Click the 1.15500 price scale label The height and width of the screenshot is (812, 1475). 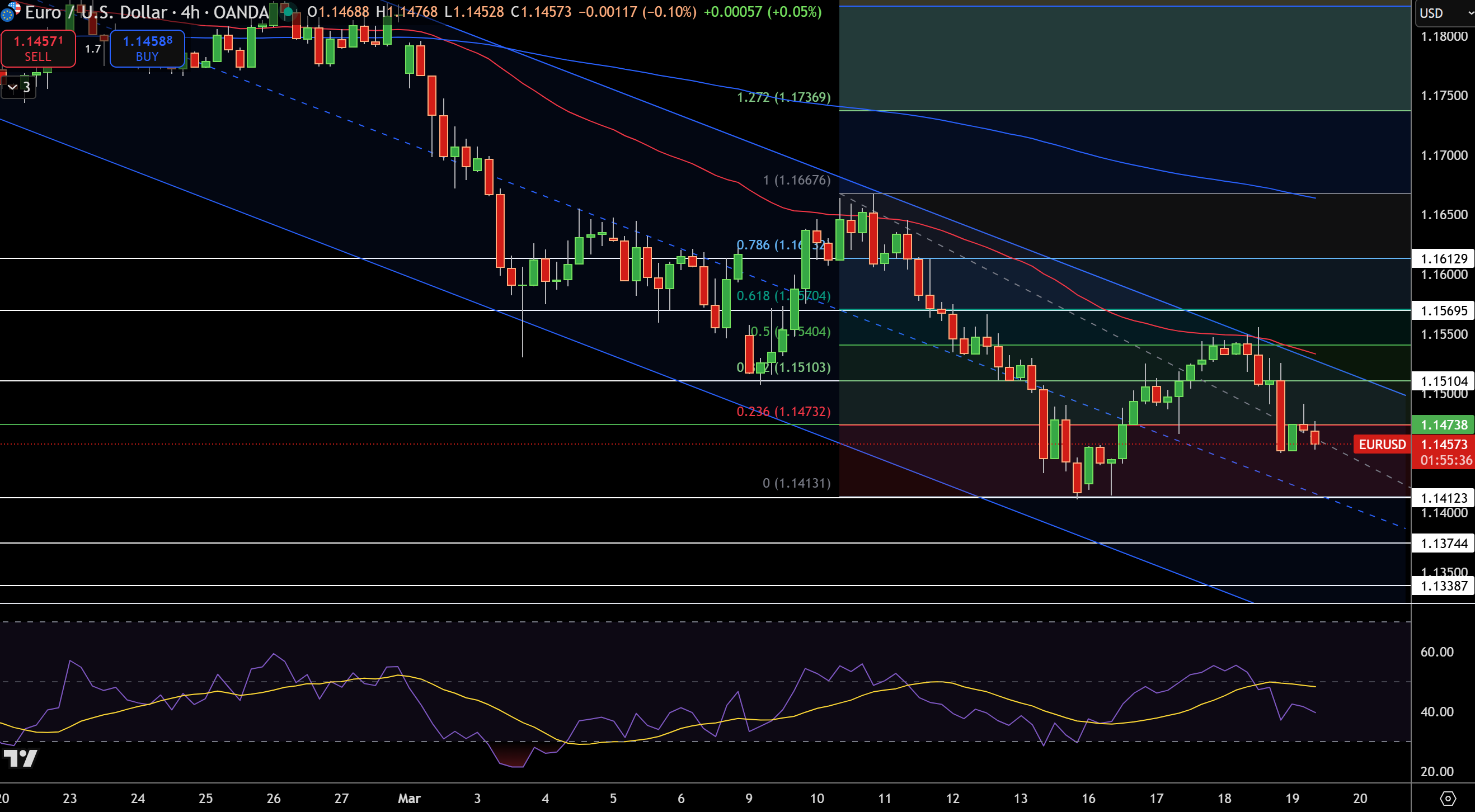tap(1444, 334)
